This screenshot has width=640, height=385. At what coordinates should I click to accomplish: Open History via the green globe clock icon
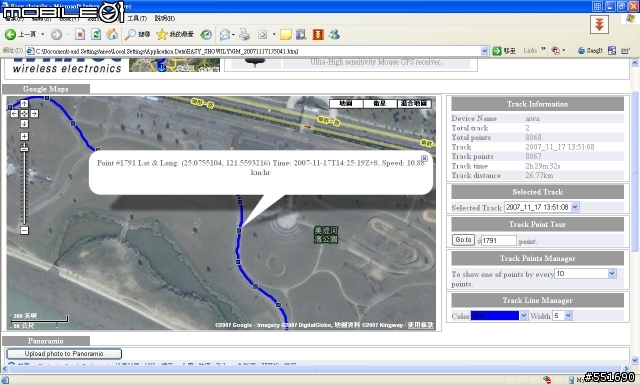[x=206, y=35]
